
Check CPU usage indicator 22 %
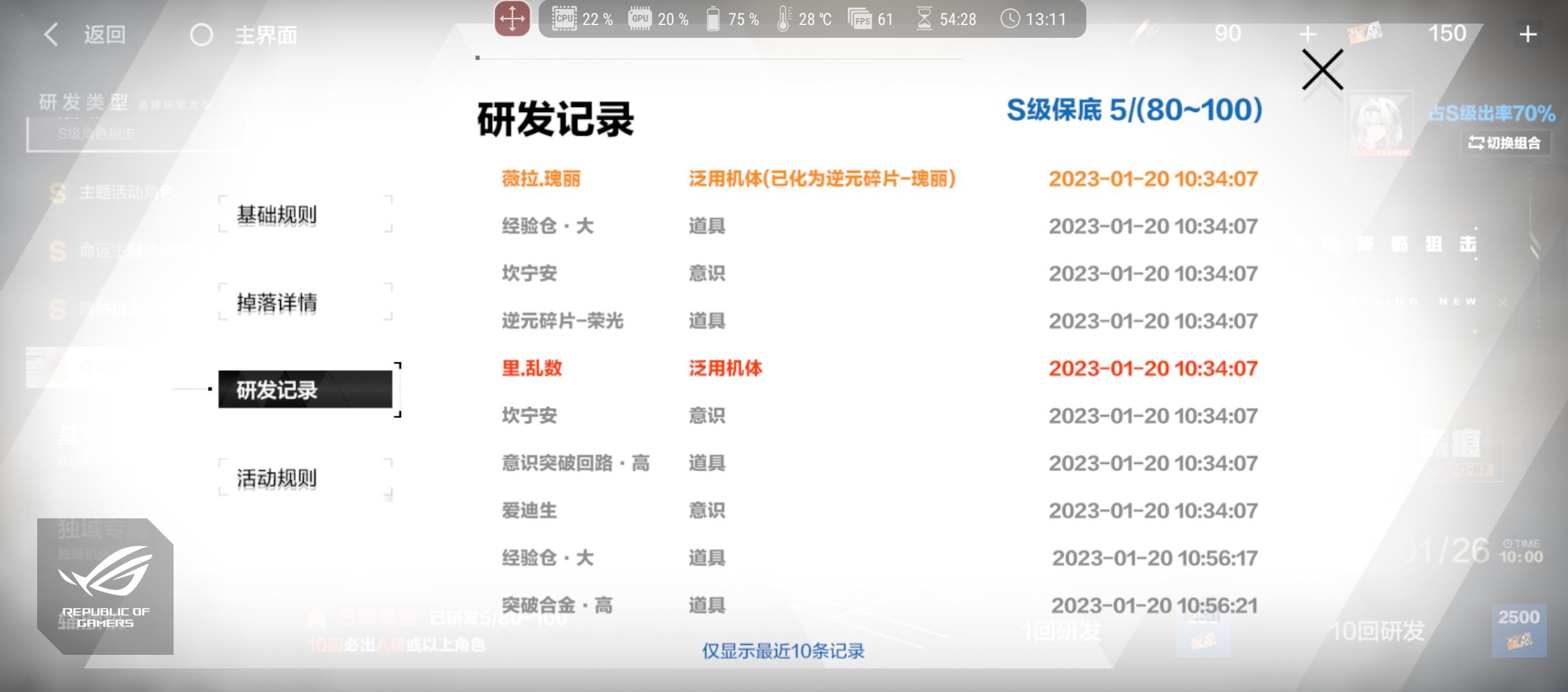tap(582, 19)
